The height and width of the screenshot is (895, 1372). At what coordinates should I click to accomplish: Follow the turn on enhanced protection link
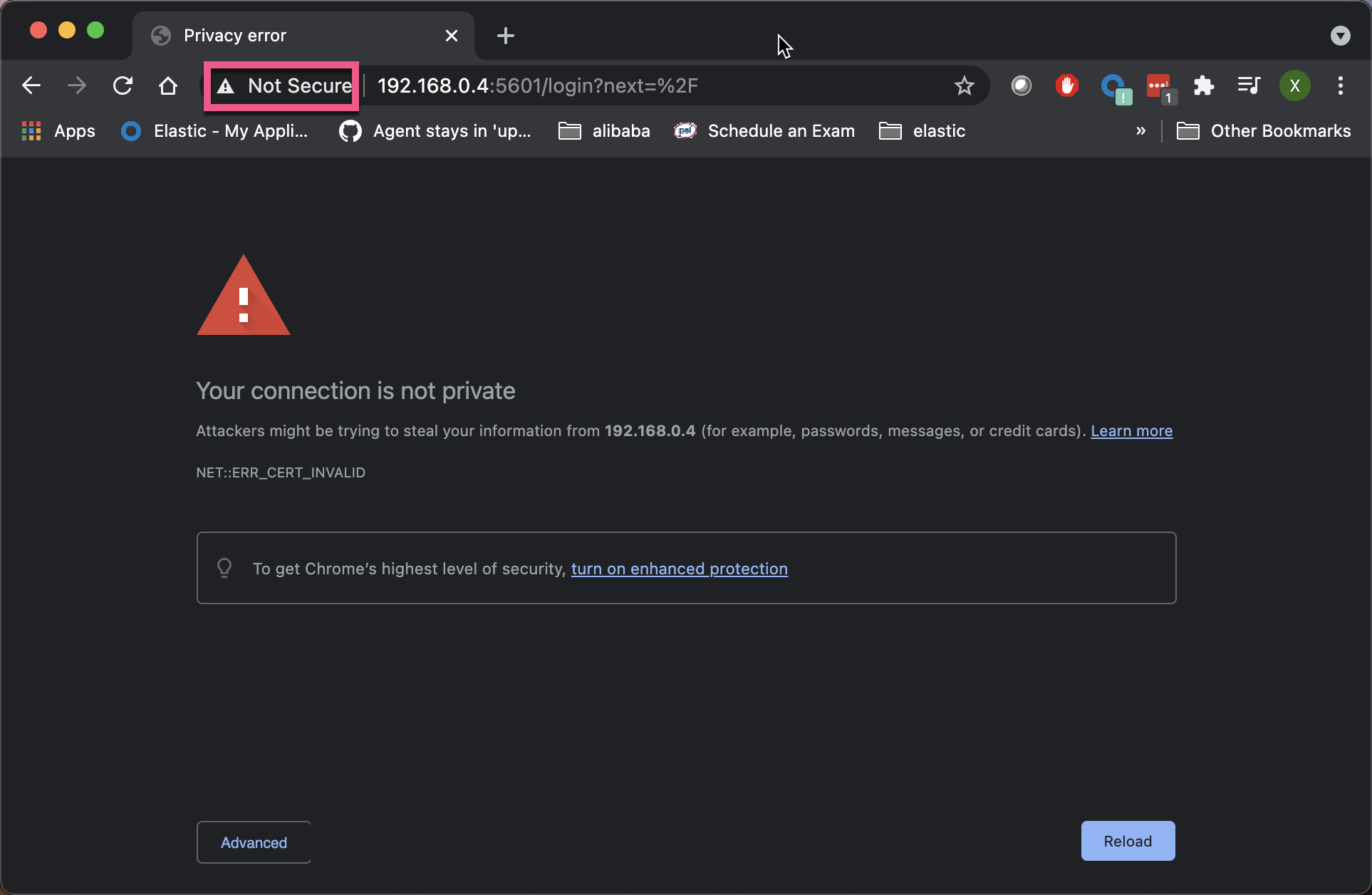point(679,569)
